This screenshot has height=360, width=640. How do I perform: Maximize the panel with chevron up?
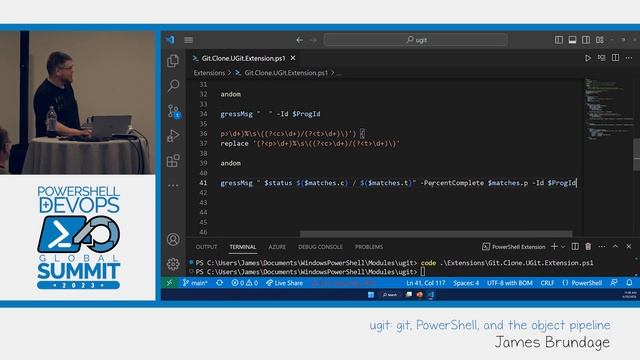[x=615, y=247]
